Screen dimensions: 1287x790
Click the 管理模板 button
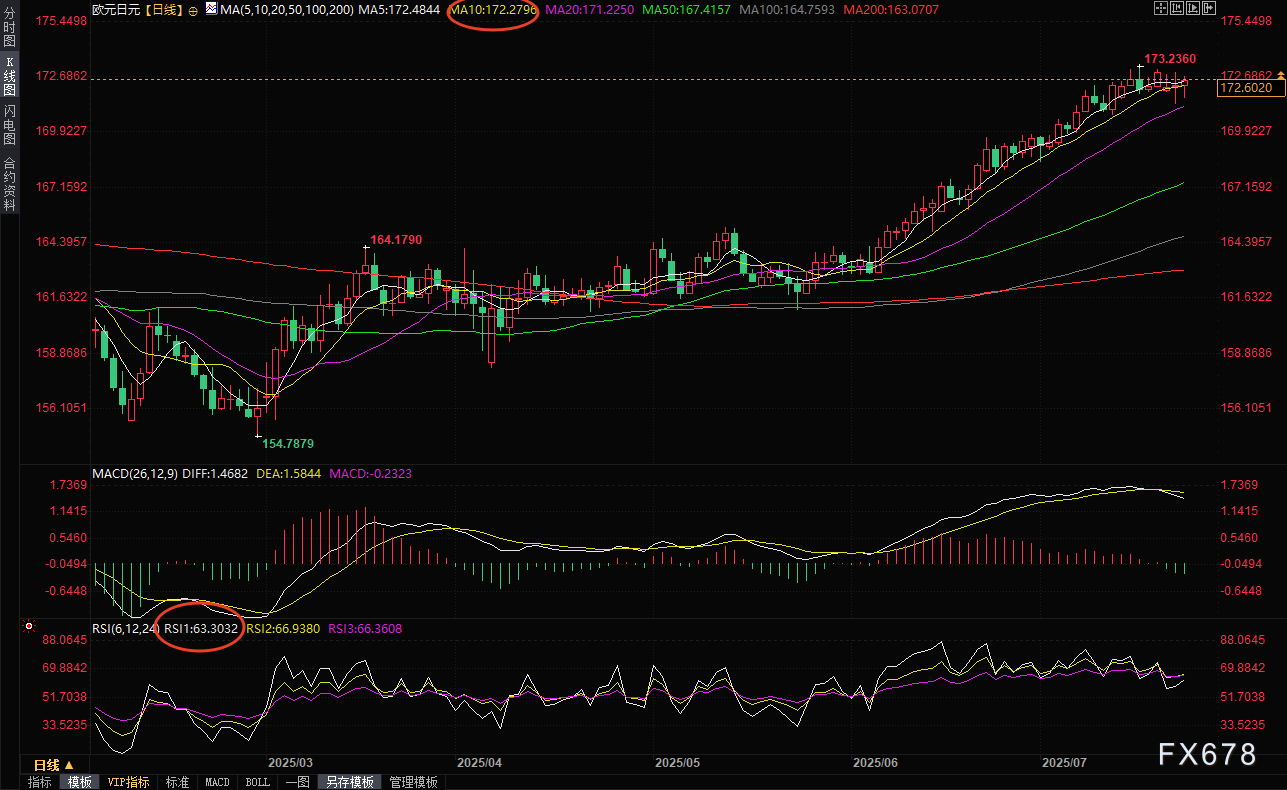[x=413, y=782]
